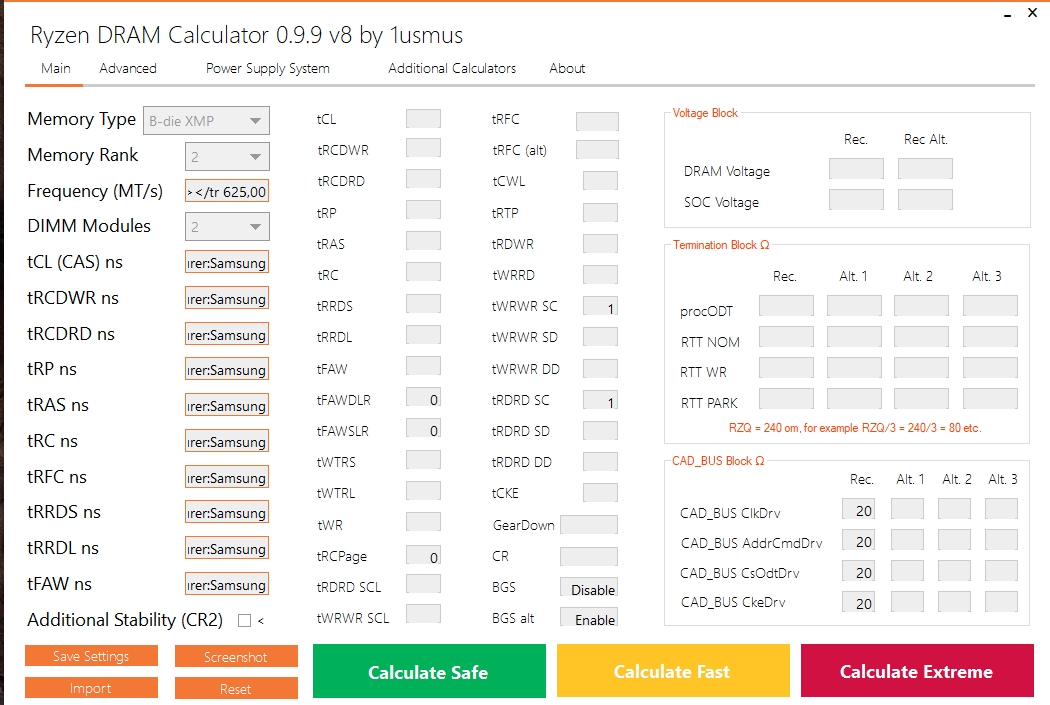Image resolution: width=1050 pixels, height=705 pixels.
Task: Click the BGS alt Enable field
Action: [x=589, y=617]
